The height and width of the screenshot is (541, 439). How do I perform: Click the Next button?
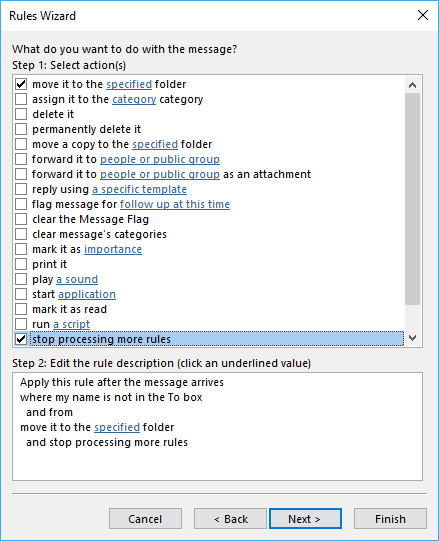pos(305,519)
